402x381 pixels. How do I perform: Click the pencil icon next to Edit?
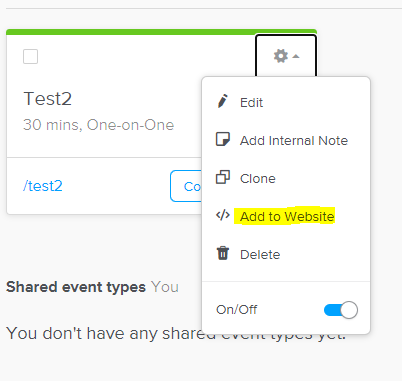(x=223, y=101)
